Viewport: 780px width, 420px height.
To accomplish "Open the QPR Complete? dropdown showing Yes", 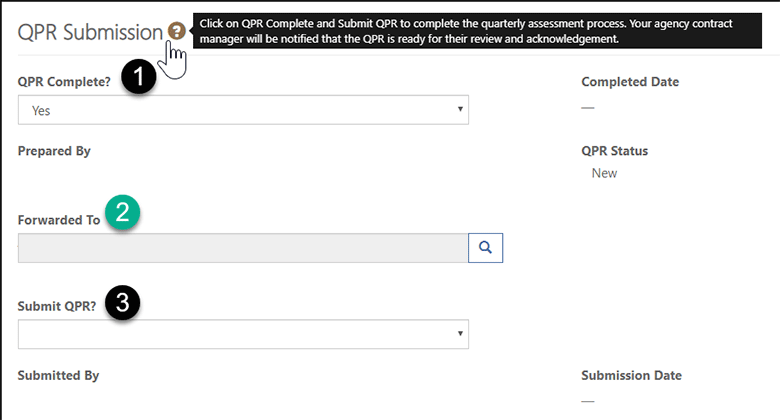I will coord(243,110).
